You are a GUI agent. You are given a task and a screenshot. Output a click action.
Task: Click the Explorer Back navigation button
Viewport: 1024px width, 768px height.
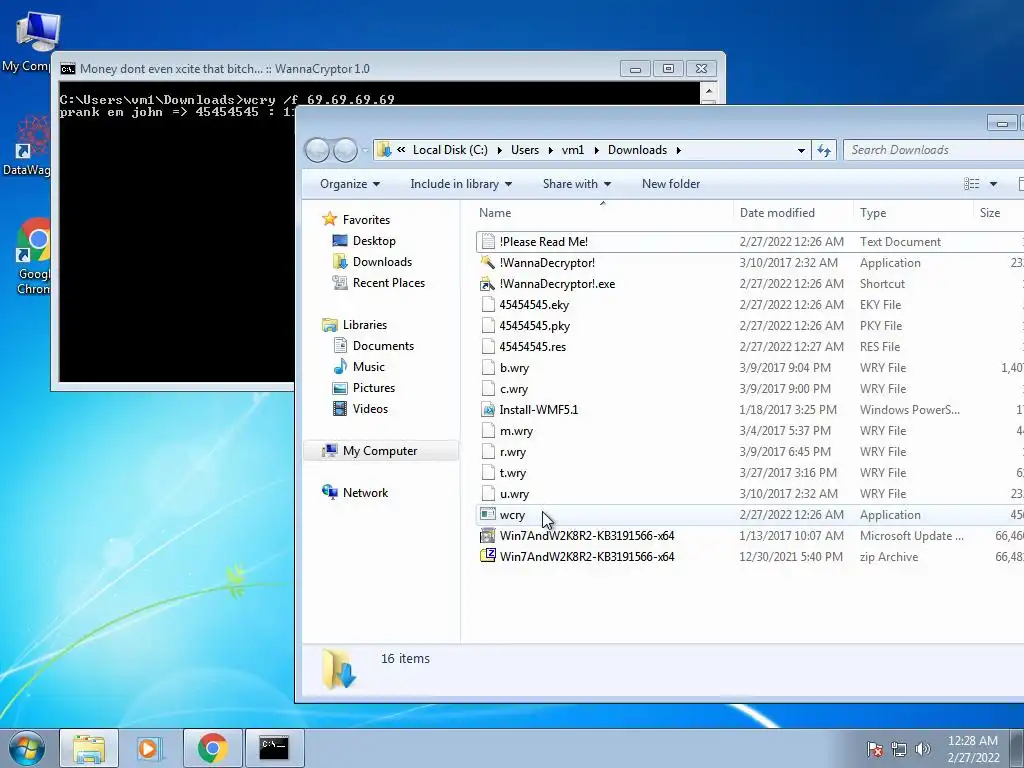tap(317, 150)
